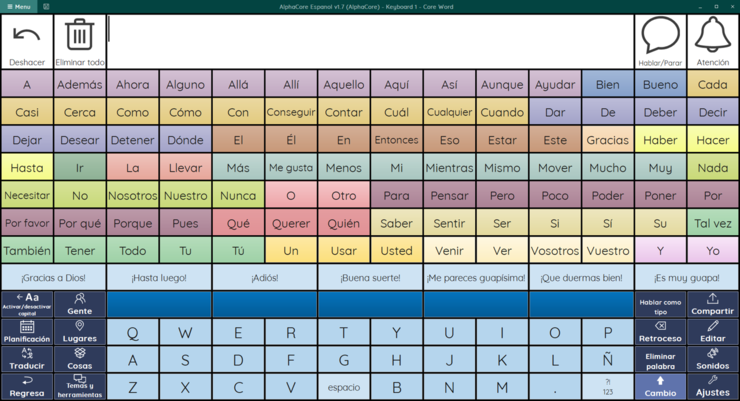Click the Deshacer undo arrow button

(27, 42)
